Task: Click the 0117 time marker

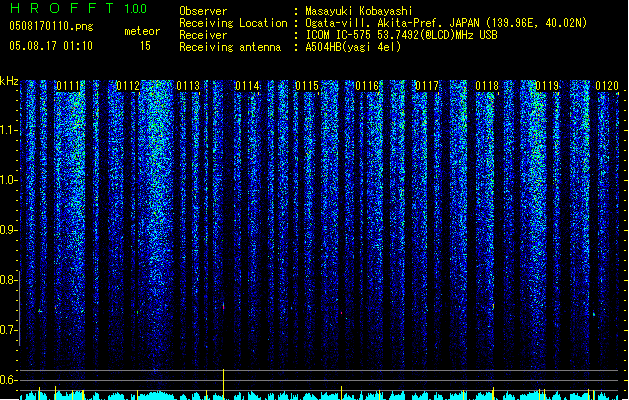Action: point(427,86)
